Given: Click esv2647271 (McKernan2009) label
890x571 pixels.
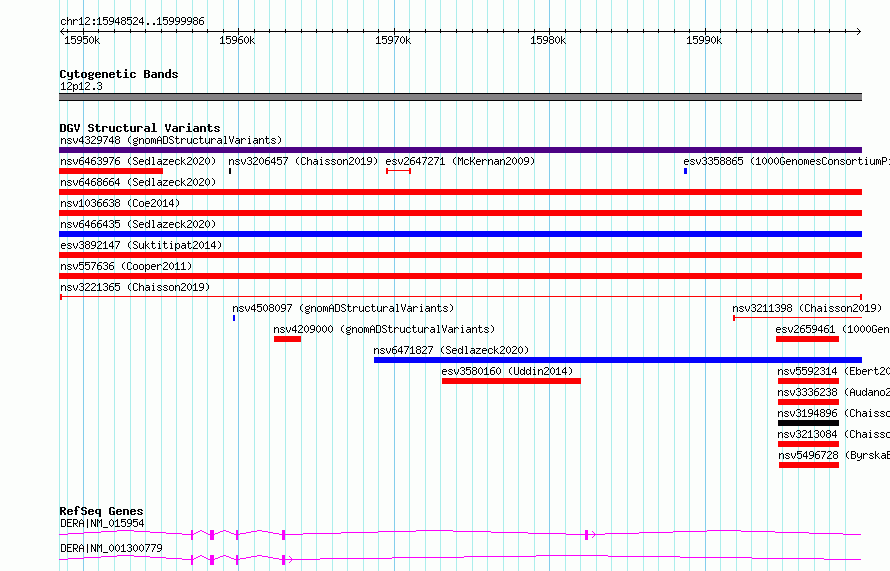Looking at the screenshot, I should click(460, 161).
